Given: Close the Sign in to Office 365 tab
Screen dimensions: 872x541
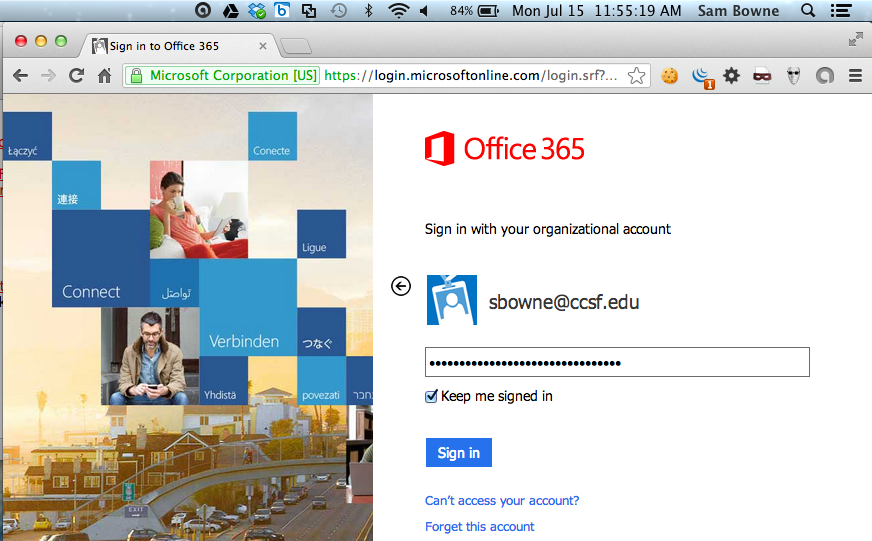Looking at the screenshot, I should coord(262,46).
